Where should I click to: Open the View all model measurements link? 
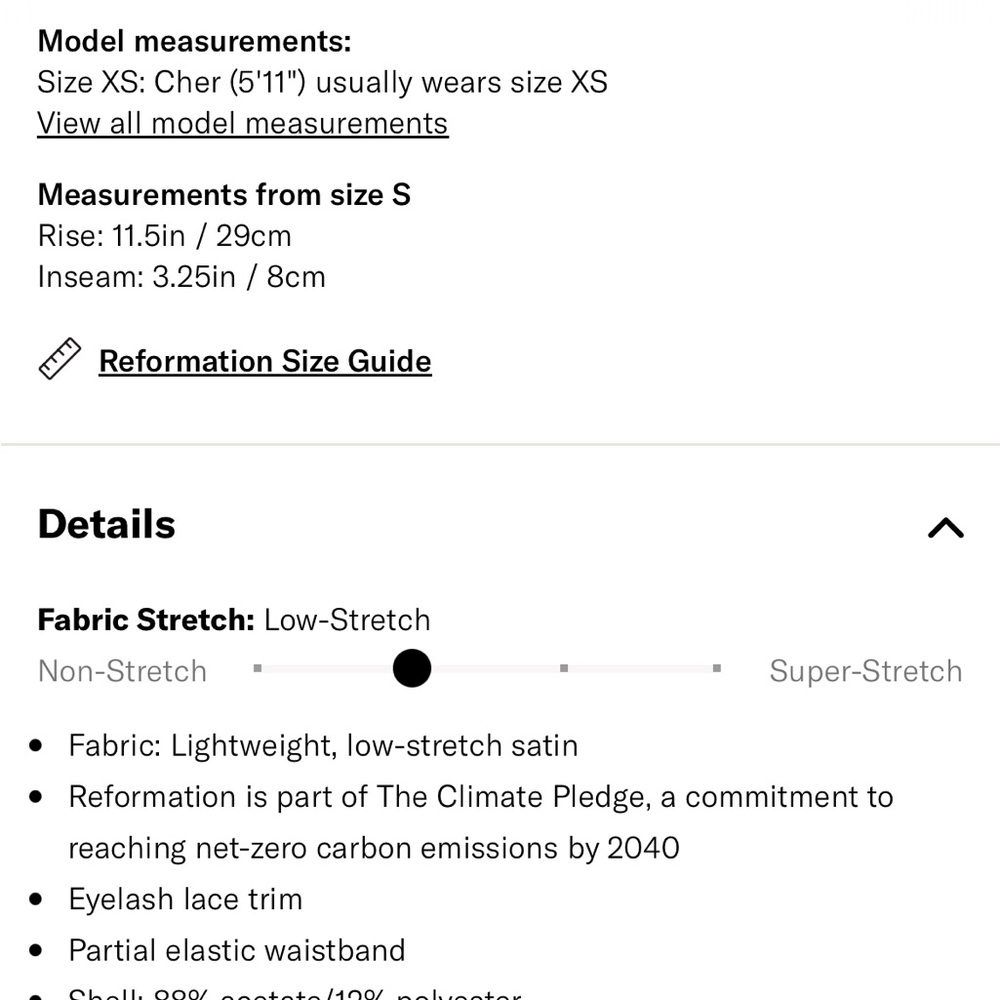[242, 124]
